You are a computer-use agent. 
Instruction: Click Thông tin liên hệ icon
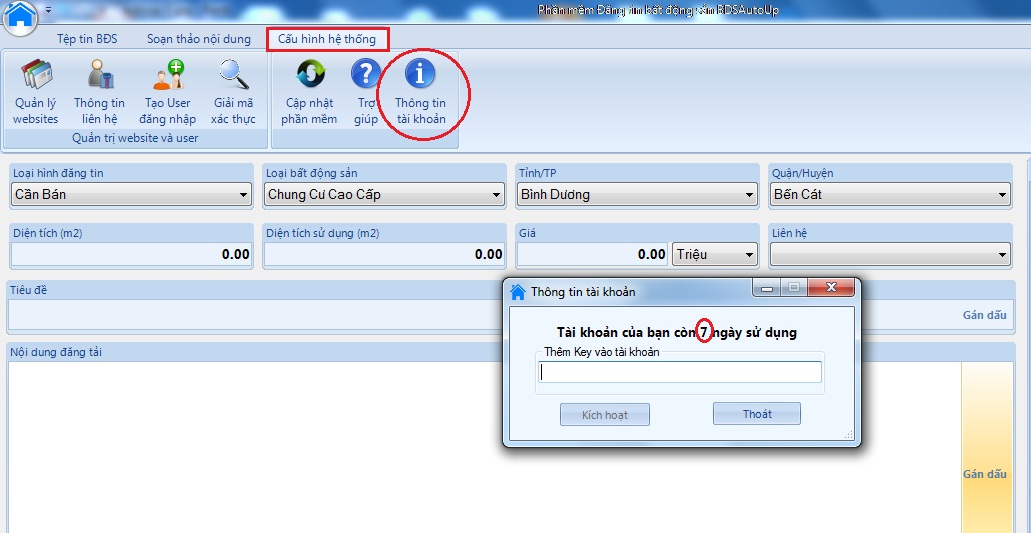coord(99,91)
